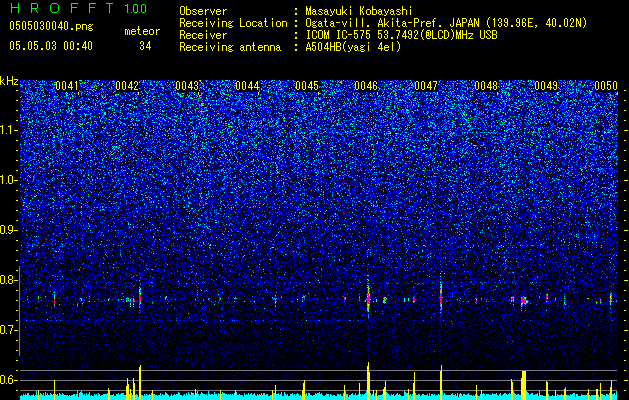The image size is (629, 400).
Task: Click the time marker 0042
Action: (x=127, y=86)
